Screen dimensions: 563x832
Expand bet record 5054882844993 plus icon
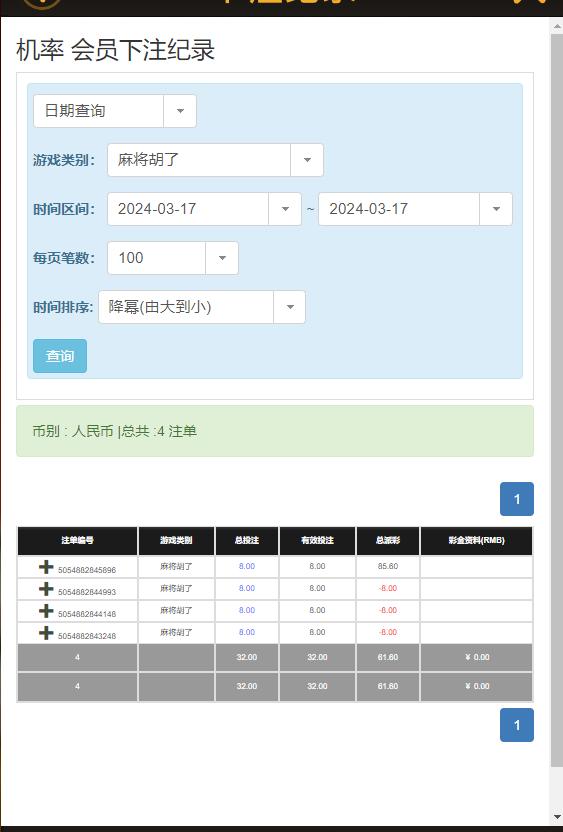tap(46, 589)
